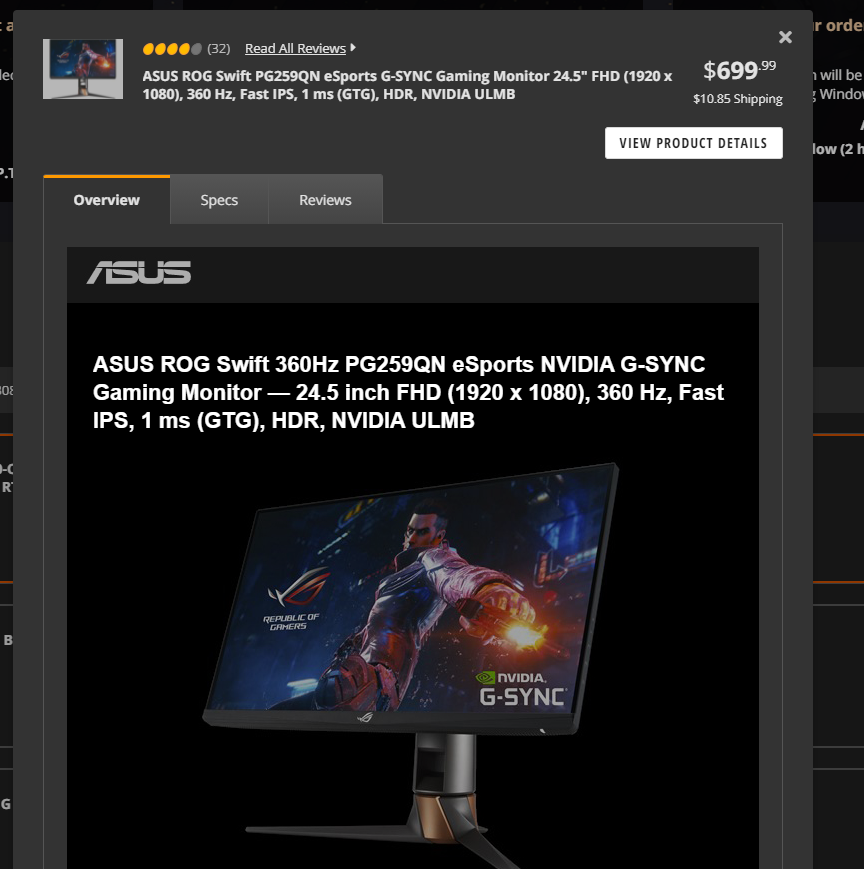
Task: Click the View Product Details button
Action: coord(693,143)
